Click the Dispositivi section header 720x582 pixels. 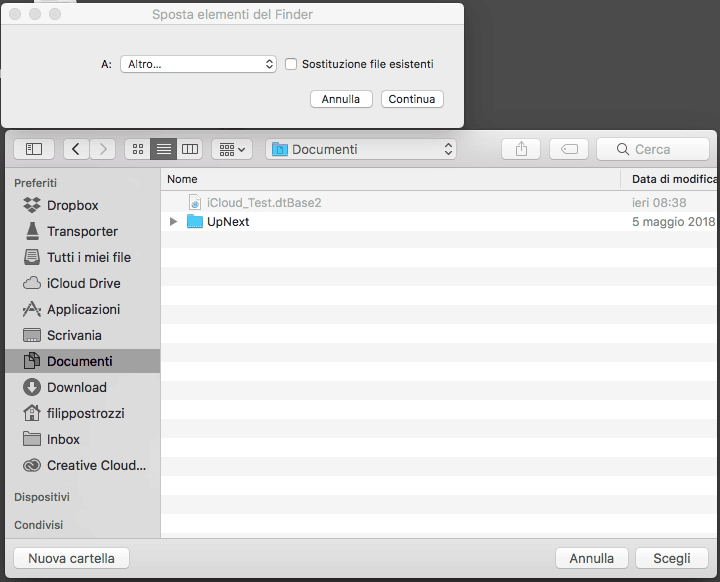point(42,497)
